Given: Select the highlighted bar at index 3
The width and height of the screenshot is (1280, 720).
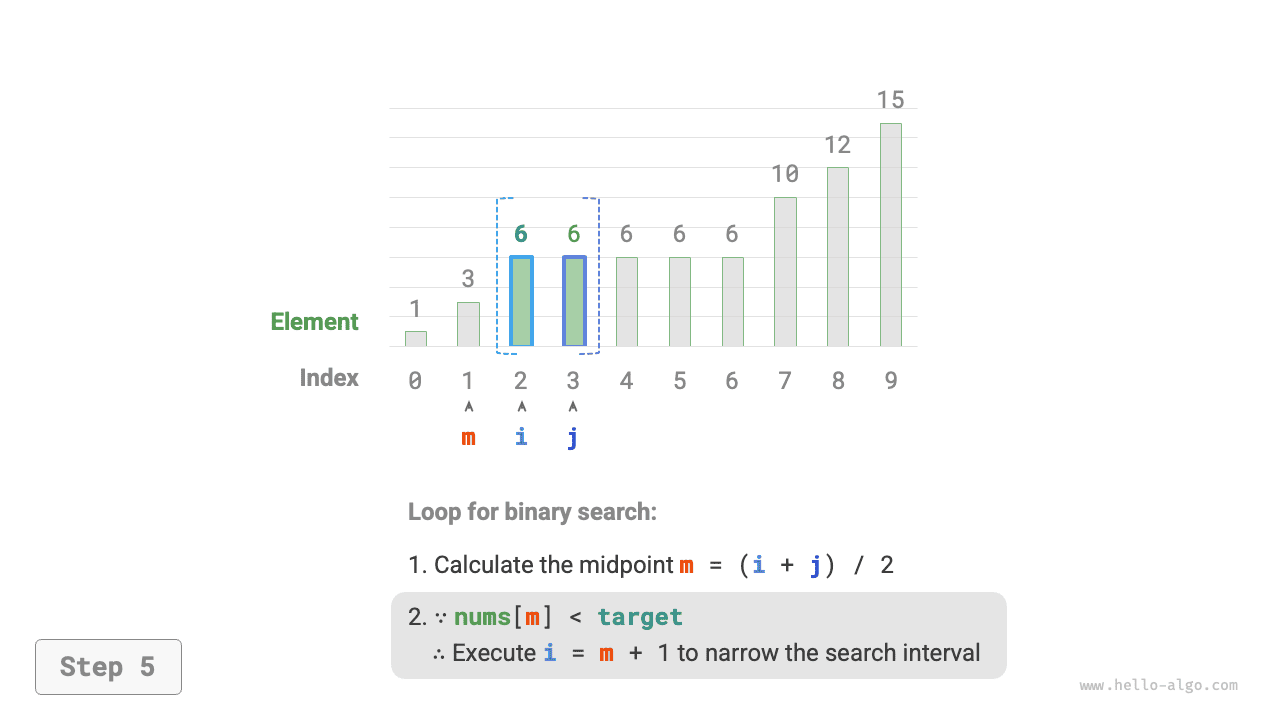Looking at the screenshot, I should (574, 301).
